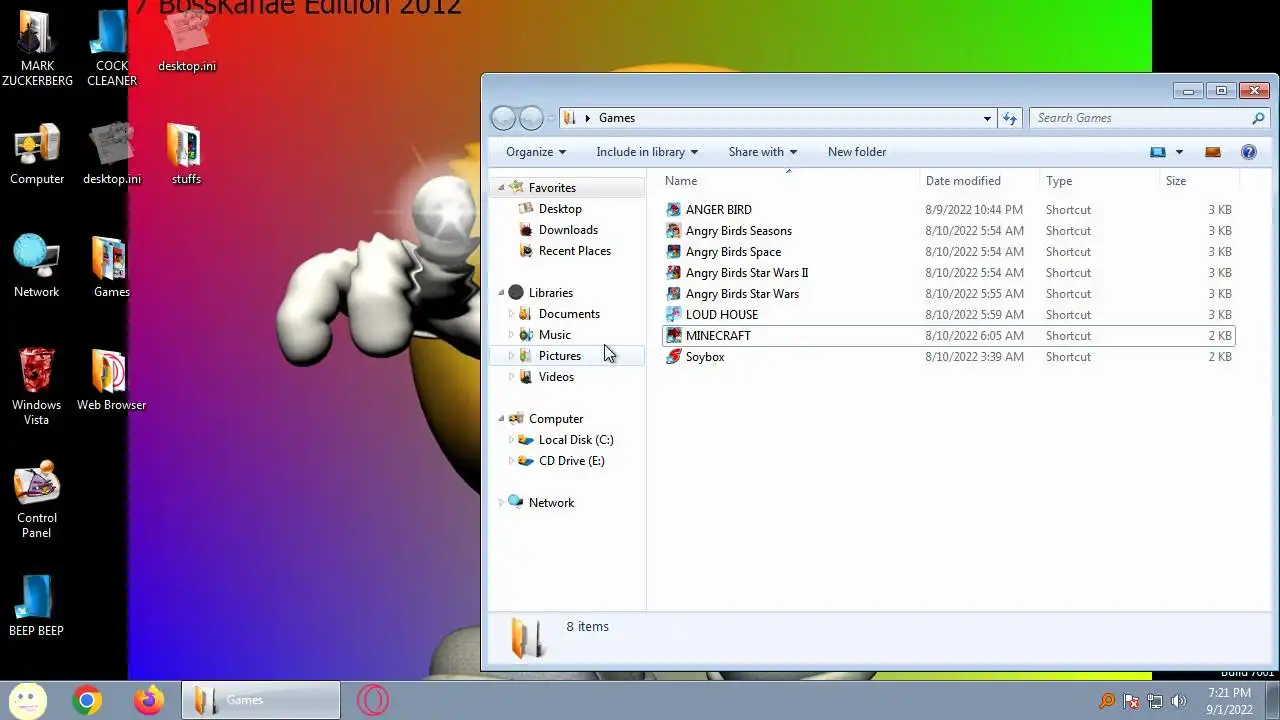Open Downloads in Favorites
The height and width of the screenshot is (720, 1280).
point(568,230)
